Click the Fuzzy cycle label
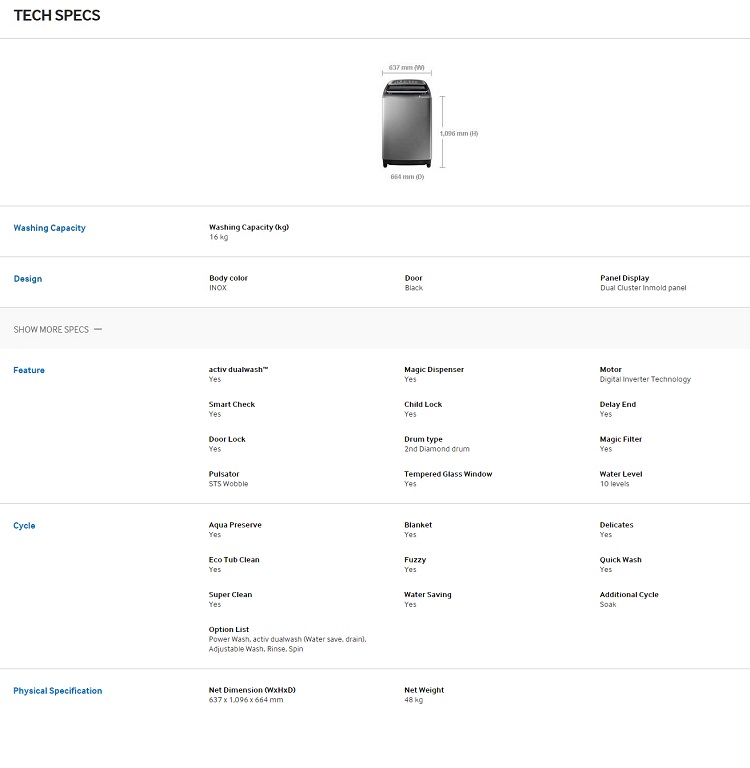 (415, 560)
